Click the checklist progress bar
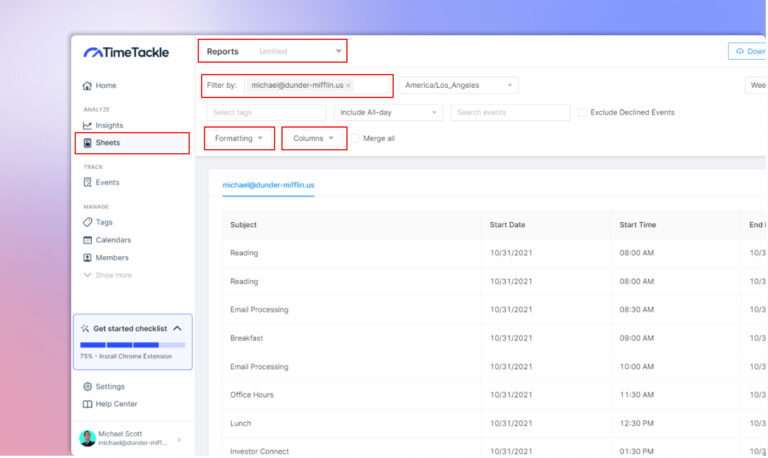The image size is (768, 458). (132, 345)
